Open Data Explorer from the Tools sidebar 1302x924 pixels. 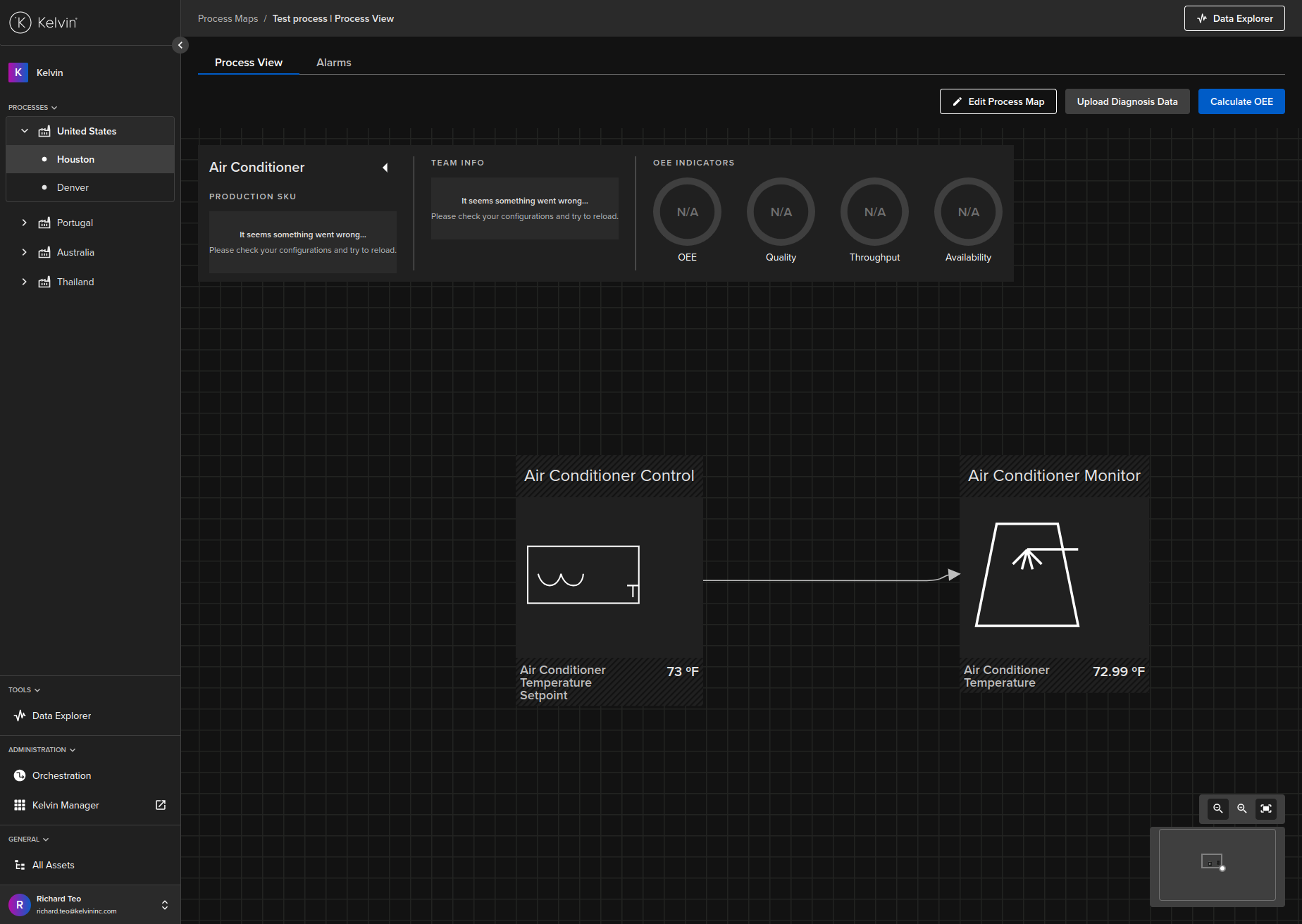tap(61, 716)
